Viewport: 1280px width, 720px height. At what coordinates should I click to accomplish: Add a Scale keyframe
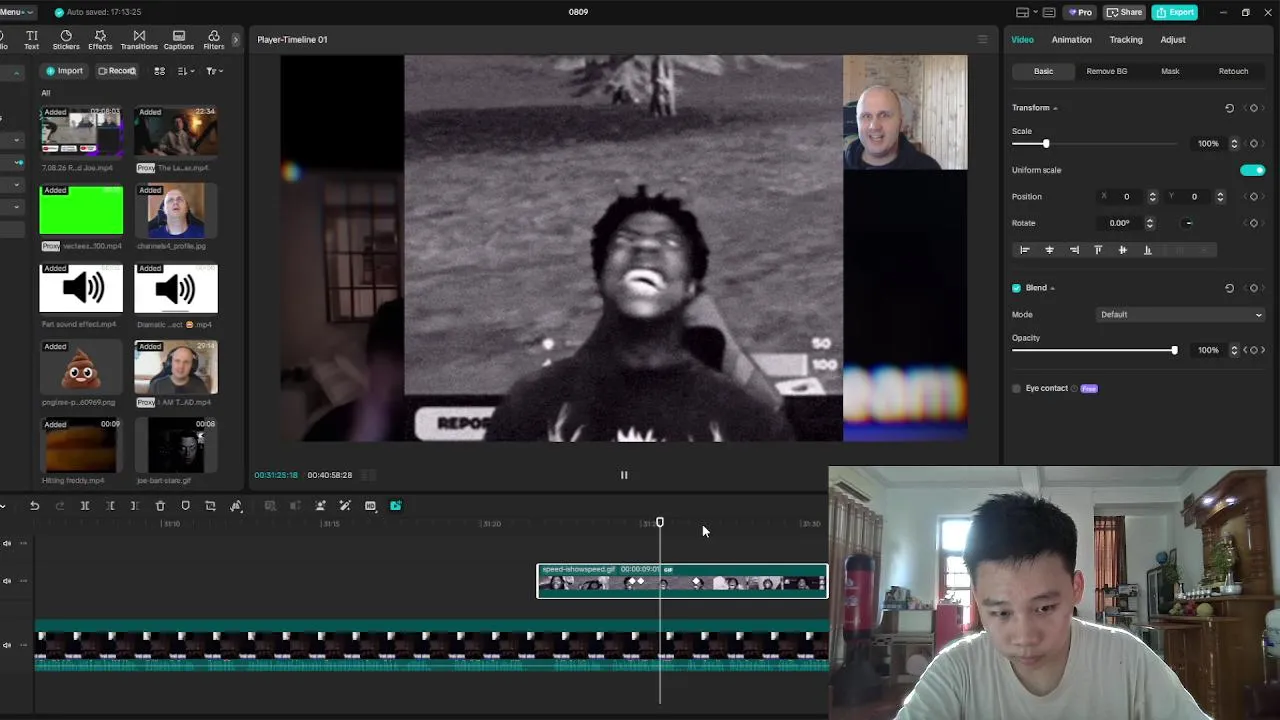coord(1254,144)
